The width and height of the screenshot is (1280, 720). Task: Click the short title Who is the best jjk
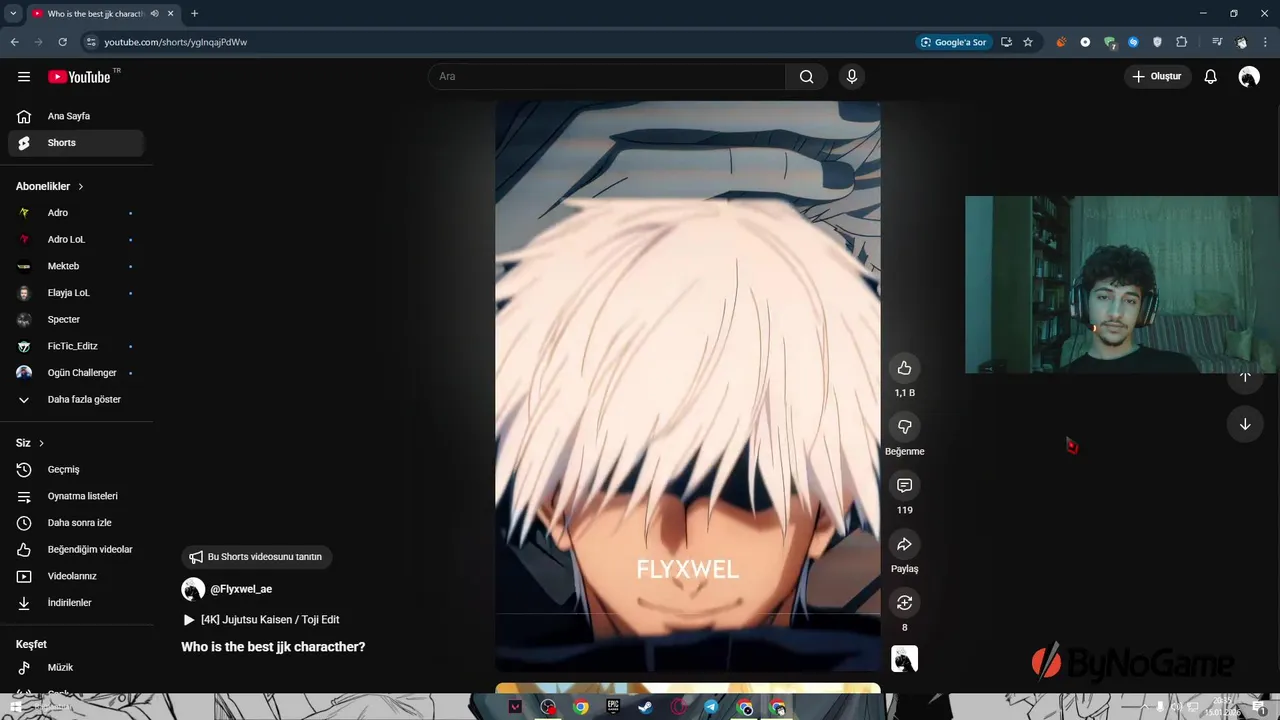[273, 647]
